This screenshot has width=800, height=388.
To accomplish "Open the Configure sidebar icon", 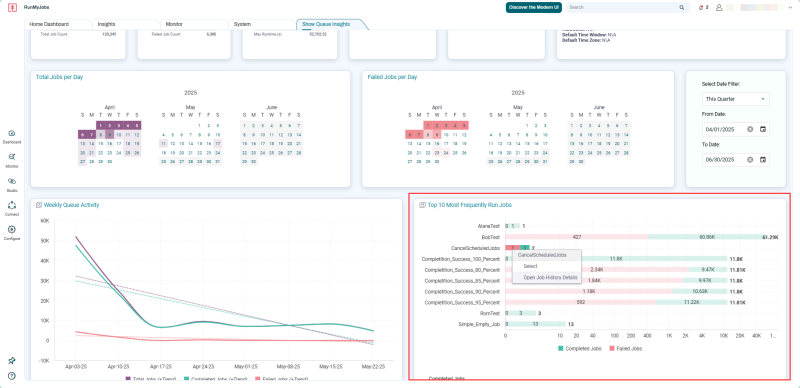I will click(12, 230).
